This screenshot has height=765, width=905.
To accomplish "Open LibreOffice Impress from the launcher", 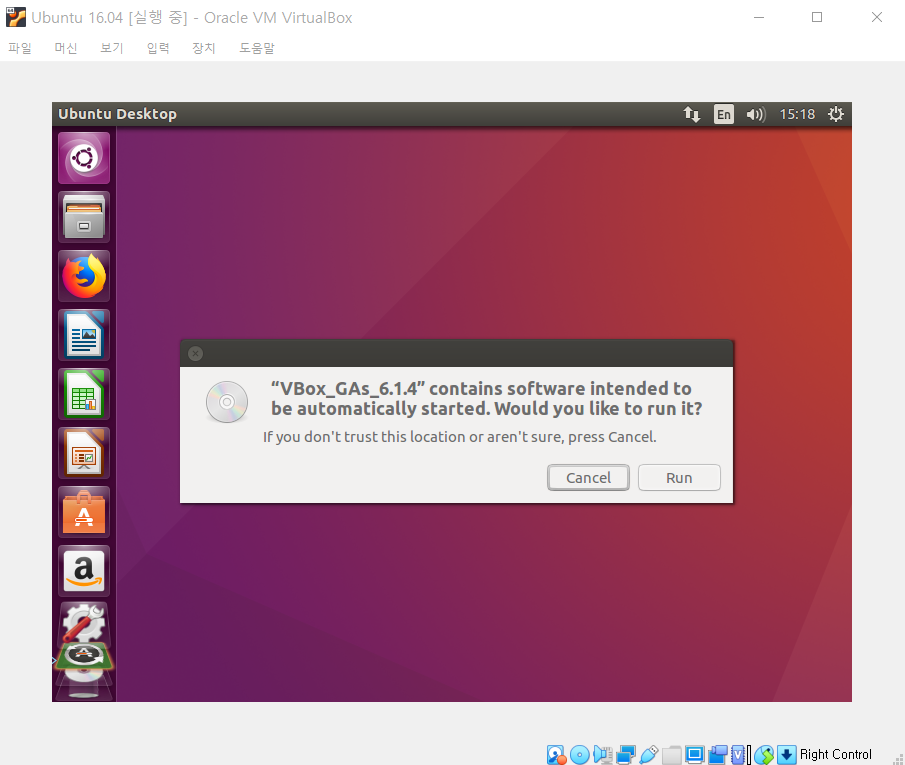I will tap(84, 453).
